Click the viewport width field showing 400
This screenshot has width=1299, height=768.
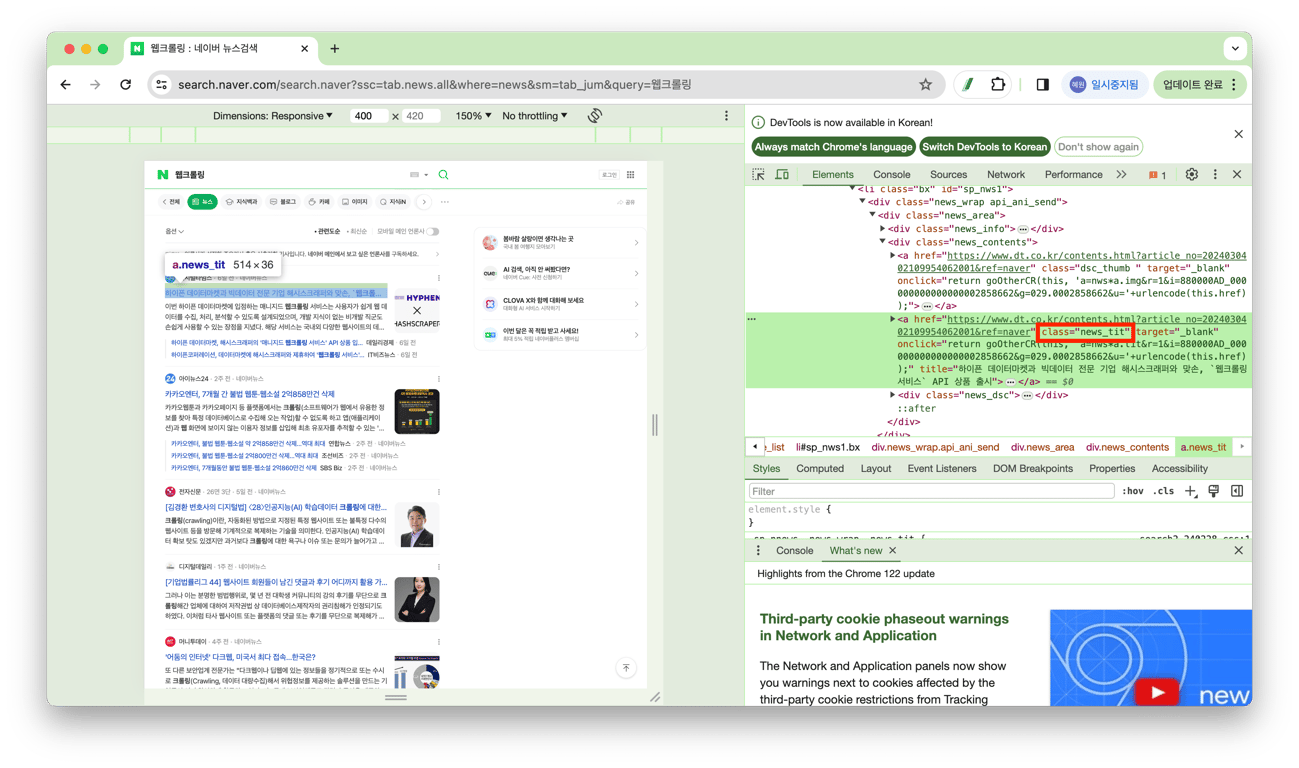[368, 116]
